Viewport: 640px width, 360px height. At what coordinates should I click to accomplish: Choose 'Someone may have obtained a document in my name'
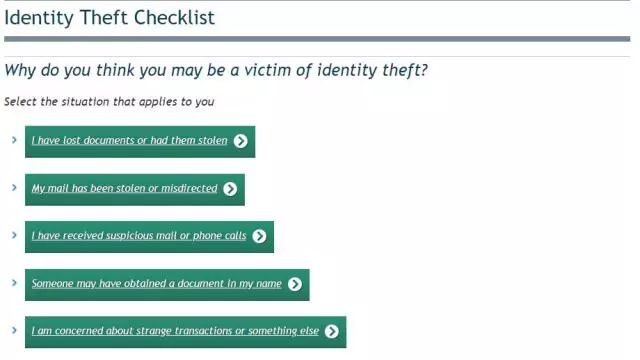click(157, 283)
